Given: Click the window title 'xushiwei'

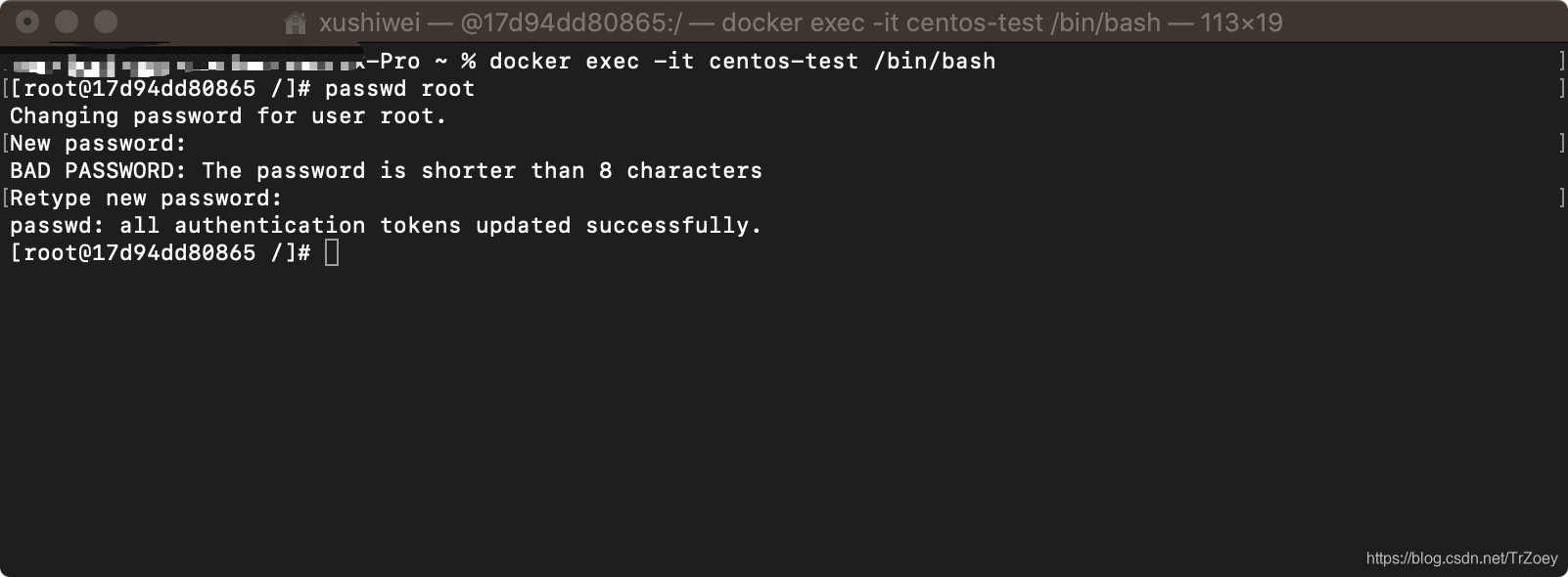Looking at the screenshot, I should click(x=367, y=22).
